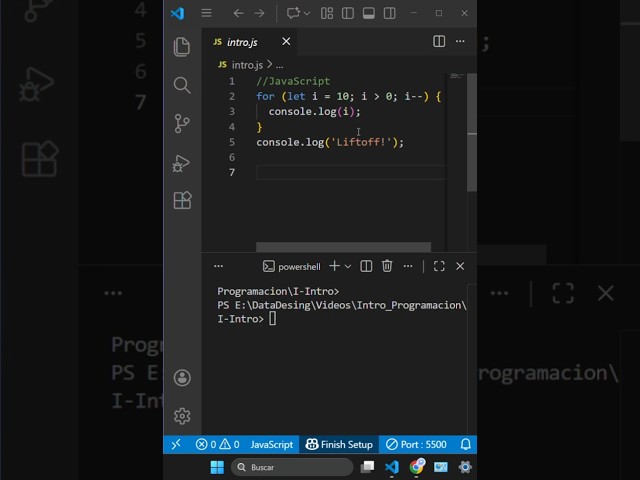Viewport: 640px width, 480px height.
Task: Go forward with the right arrow
Action: tap(259, 13)
